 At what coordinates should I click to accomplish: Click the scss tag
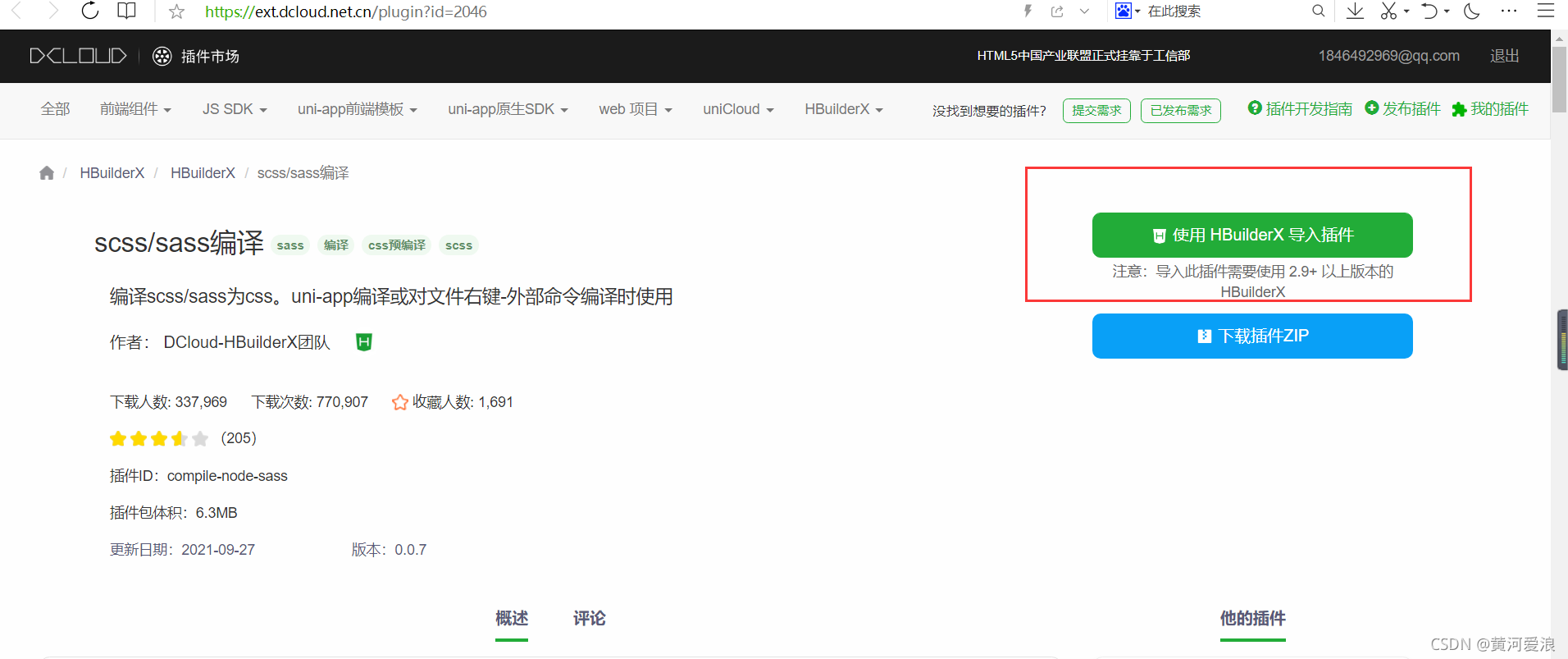458,245
